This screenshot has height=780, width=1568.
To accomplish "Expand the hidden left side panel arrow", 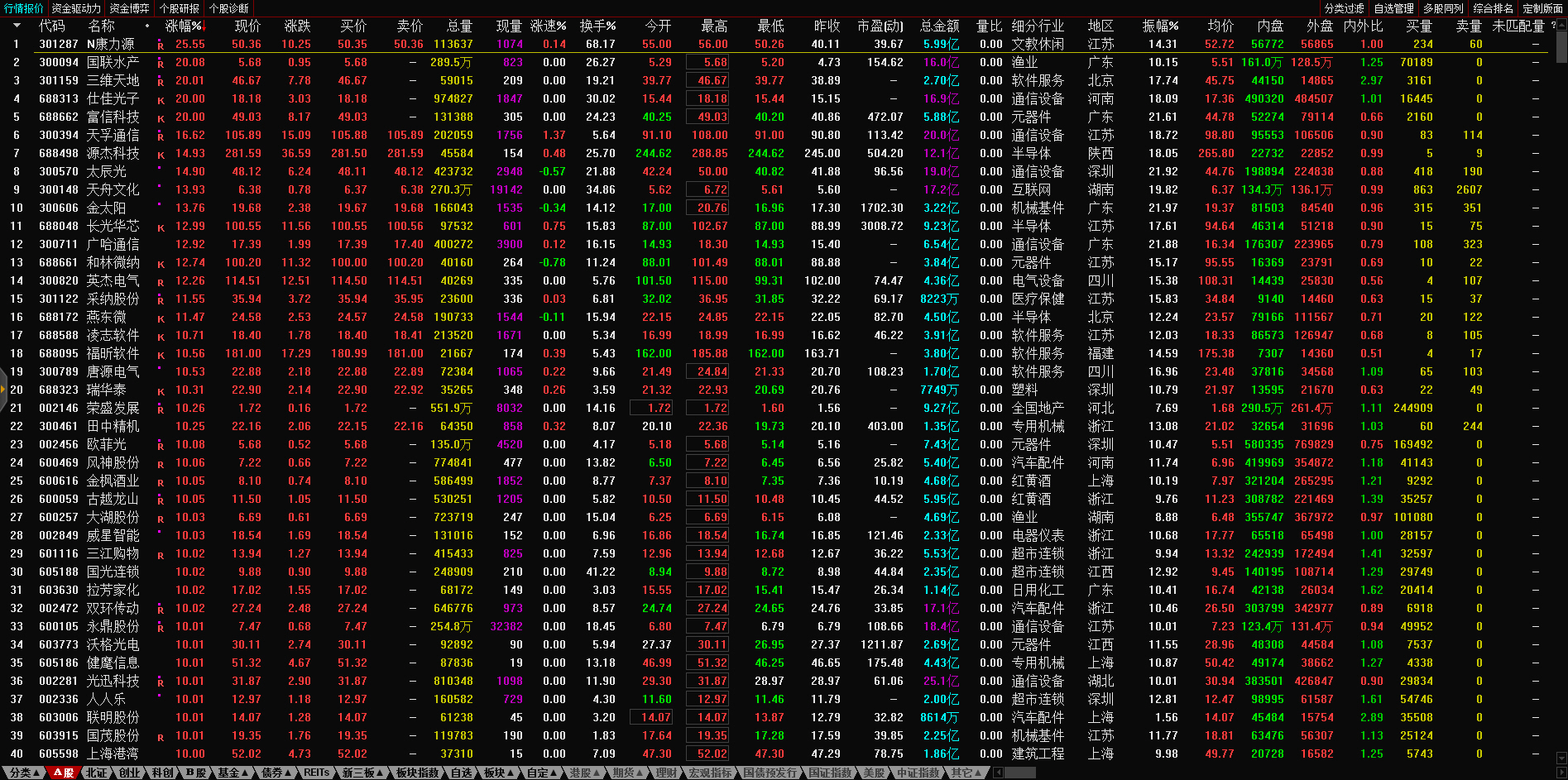I will point(3,390).
